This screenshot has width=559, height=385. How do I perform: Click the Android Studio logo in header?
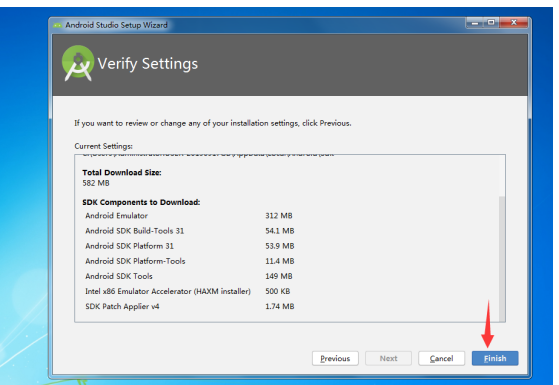tap(78, 63)
